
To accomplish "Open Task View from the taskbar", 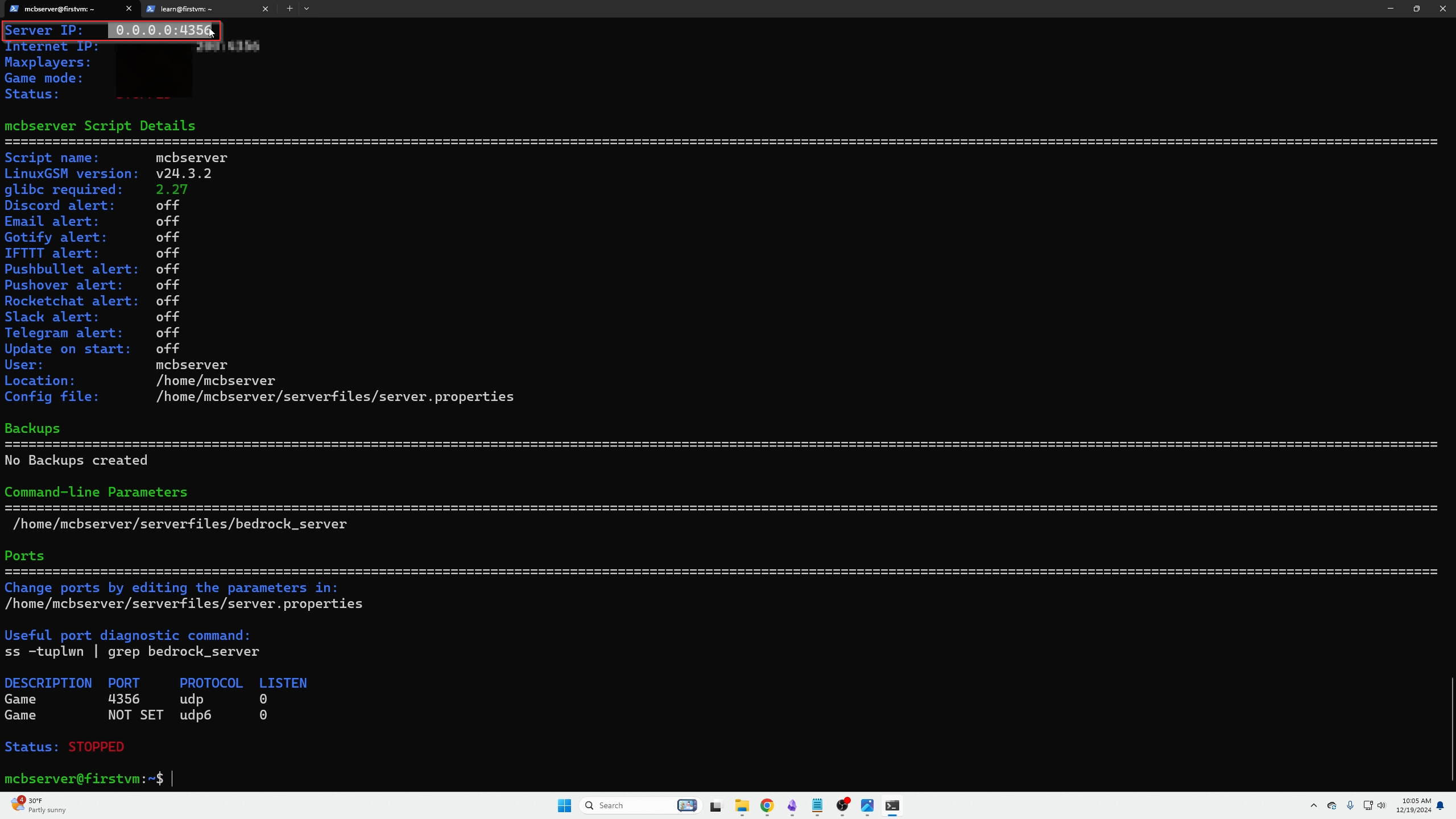I will click(x=715, y=805).
